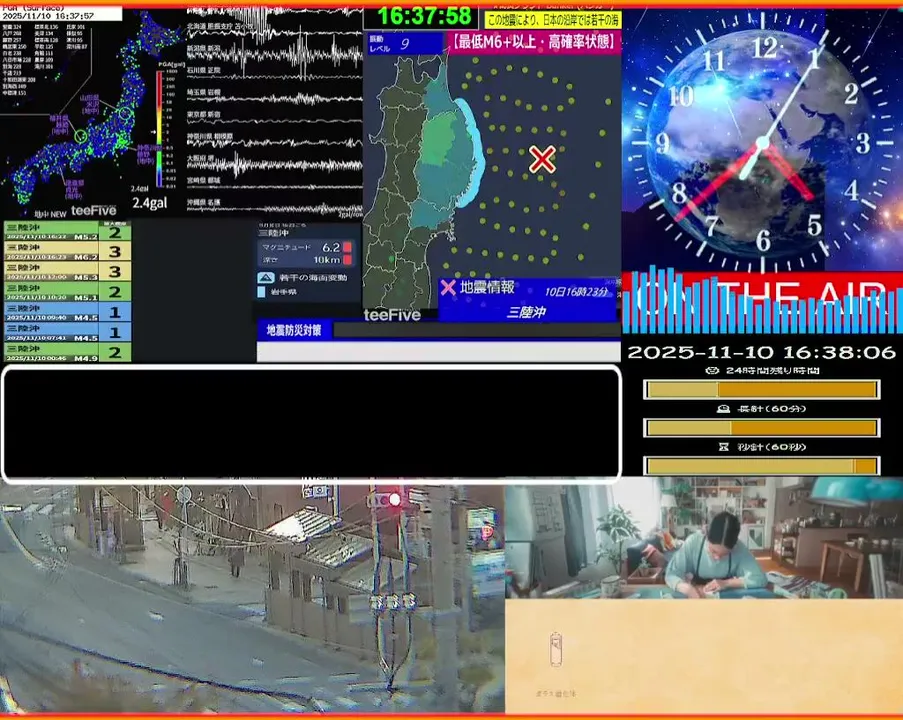Screen dimensions: 903x720
Task: Click the analog Earth clock face
Action: 762,142
